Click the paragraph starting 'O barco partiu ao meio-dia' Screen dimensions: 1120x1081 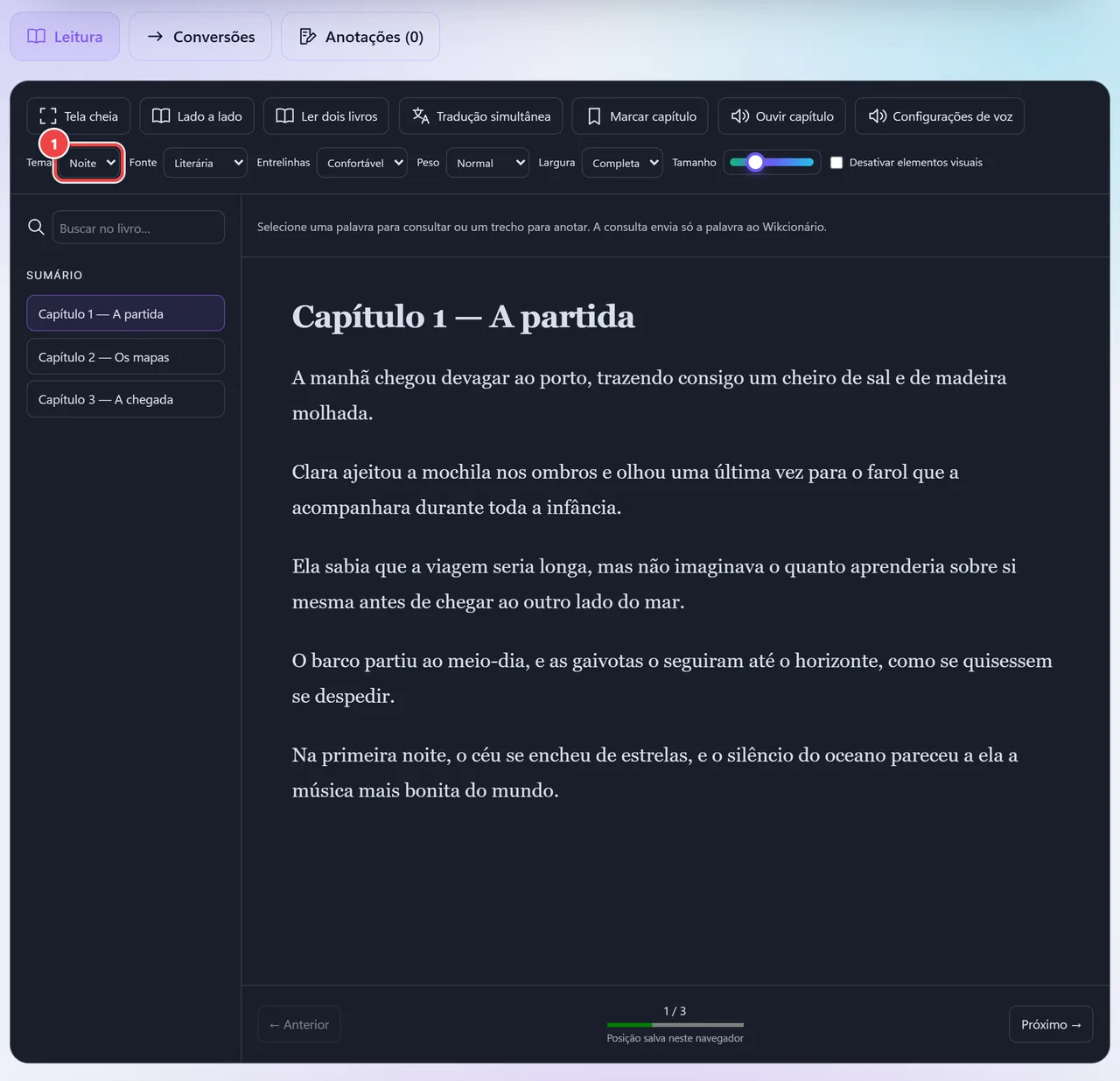tap(672, 678)
